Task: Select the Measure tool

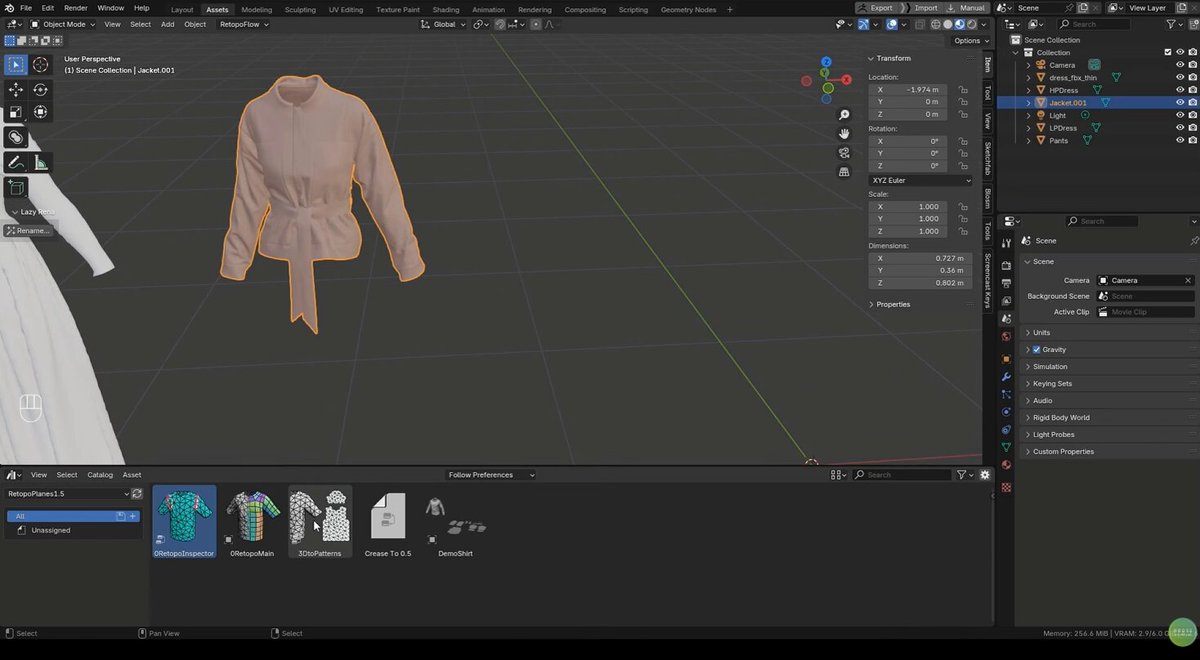Action: 40,162
